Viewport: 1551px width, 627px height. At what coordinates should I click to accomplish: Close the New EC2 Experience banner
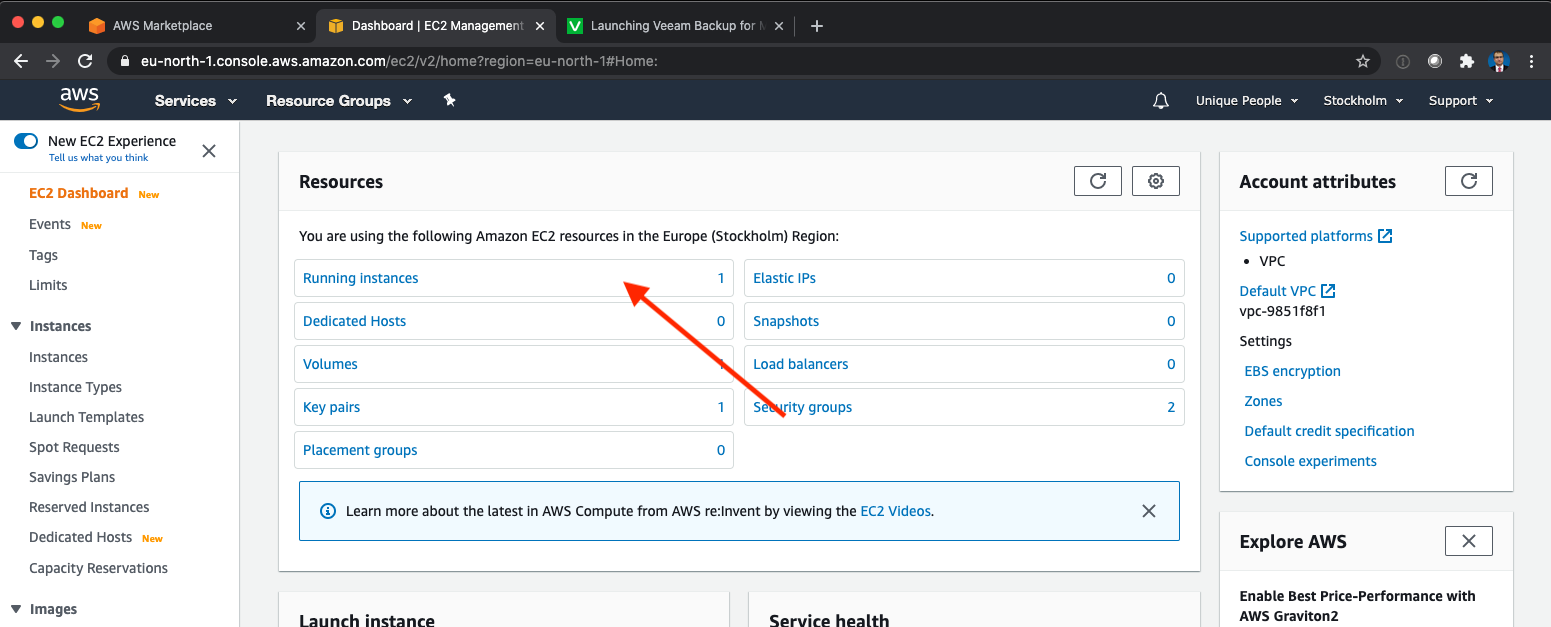click(209, 151)
